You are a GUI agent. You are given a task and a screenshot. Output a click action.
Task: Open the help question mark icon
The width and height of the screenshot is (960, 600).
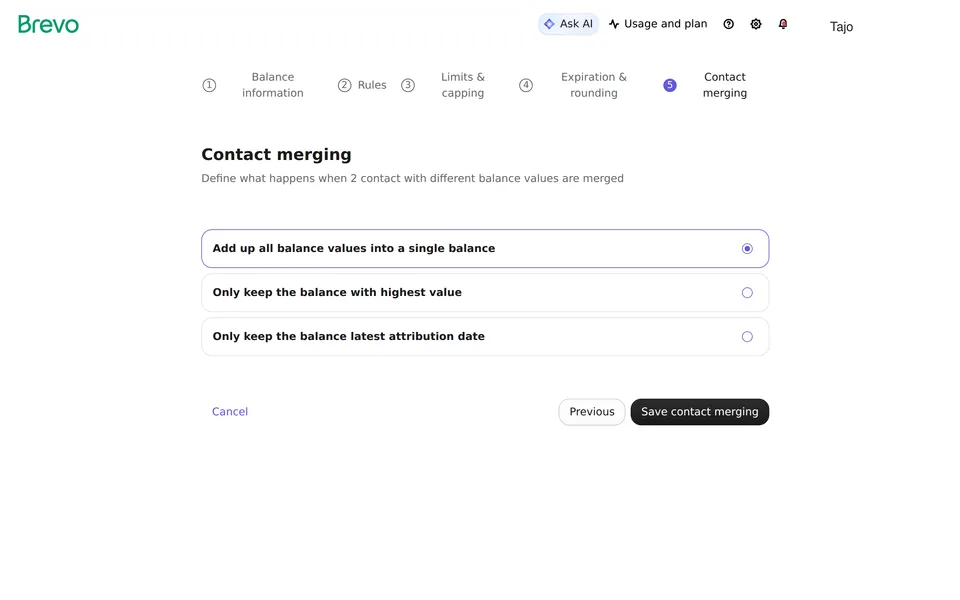click(729, 24)
